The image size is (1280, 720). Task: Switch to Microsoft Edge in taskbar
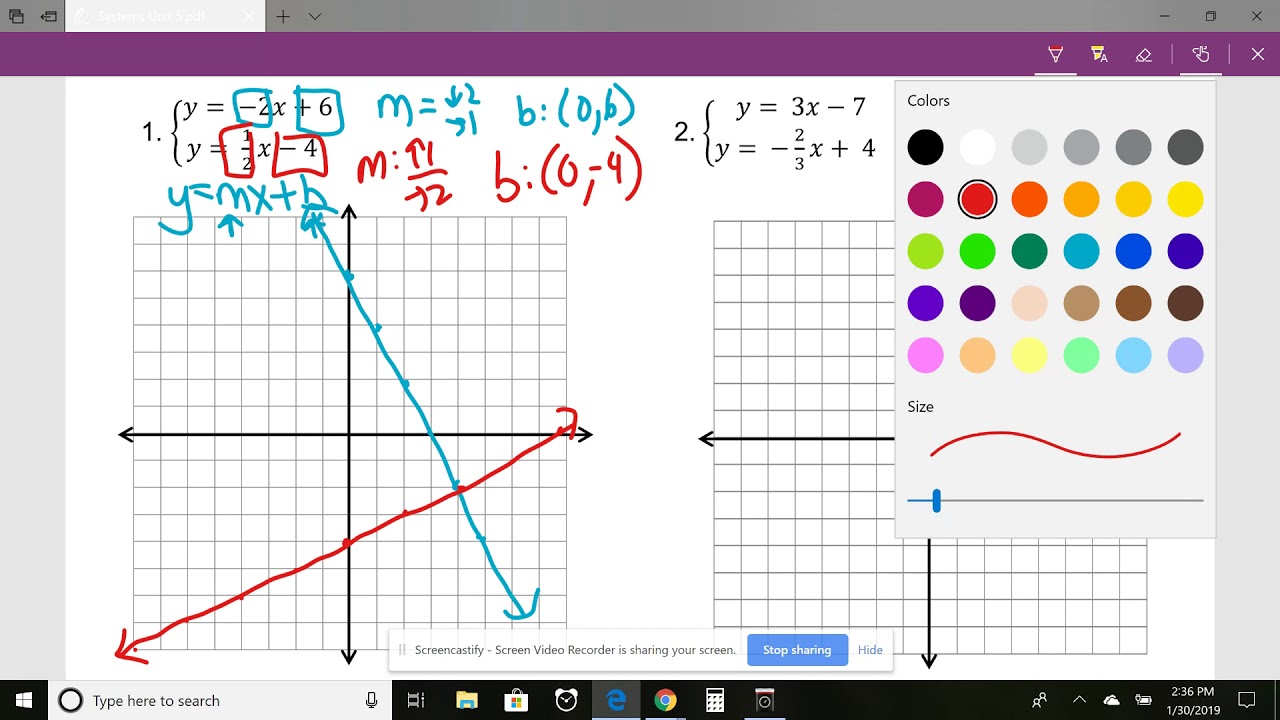(x=616, y=700)
